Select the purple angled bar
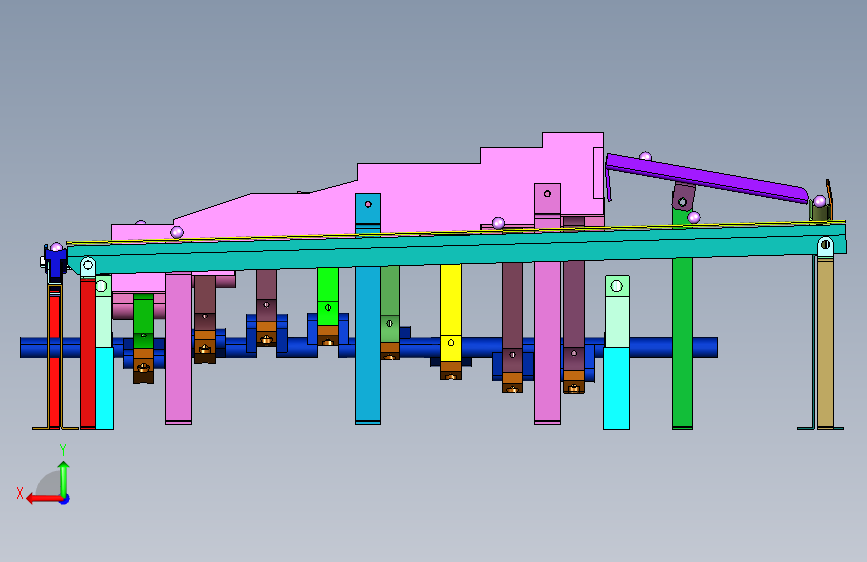 click(708, 178)
